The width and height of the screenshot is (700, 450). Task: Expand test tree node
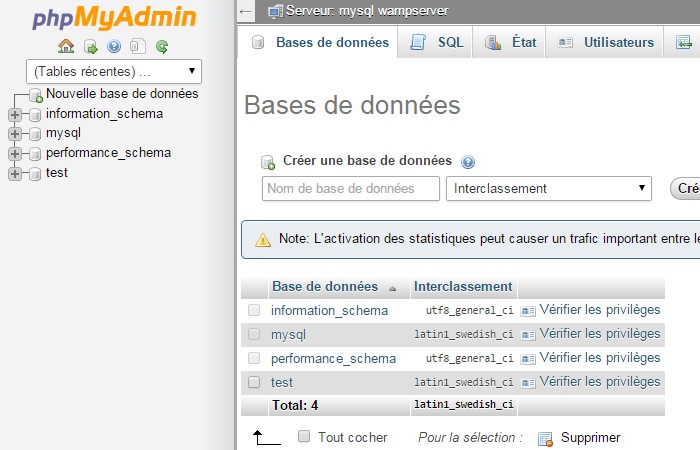(15, 173)
